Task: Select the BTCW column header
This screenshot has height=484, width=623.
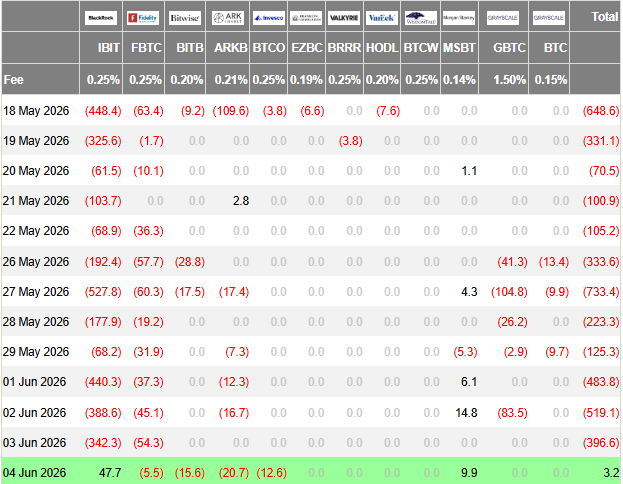Action: [x=421, y=48]
